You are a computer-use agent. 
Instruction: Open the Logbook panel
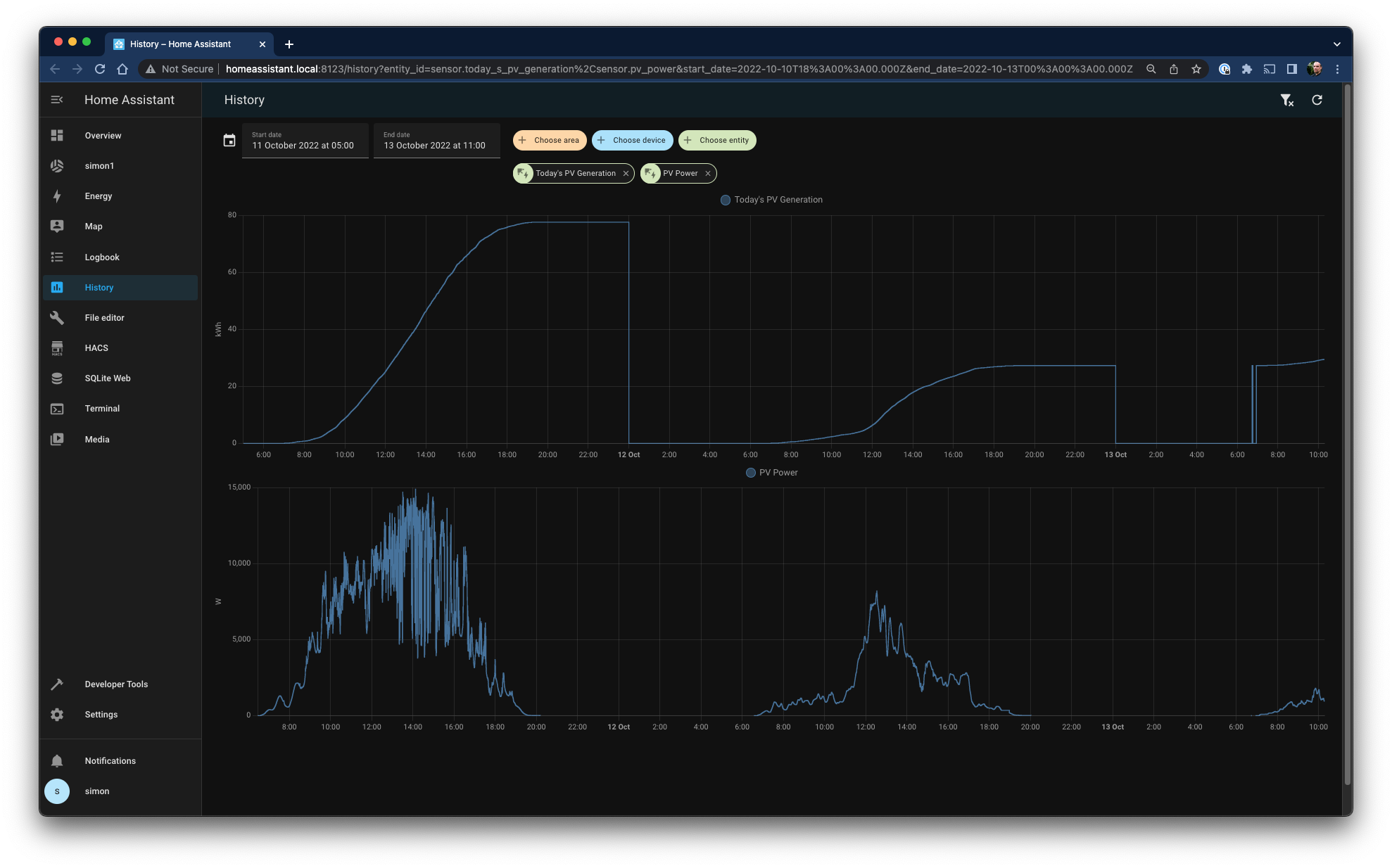[102, 257]
